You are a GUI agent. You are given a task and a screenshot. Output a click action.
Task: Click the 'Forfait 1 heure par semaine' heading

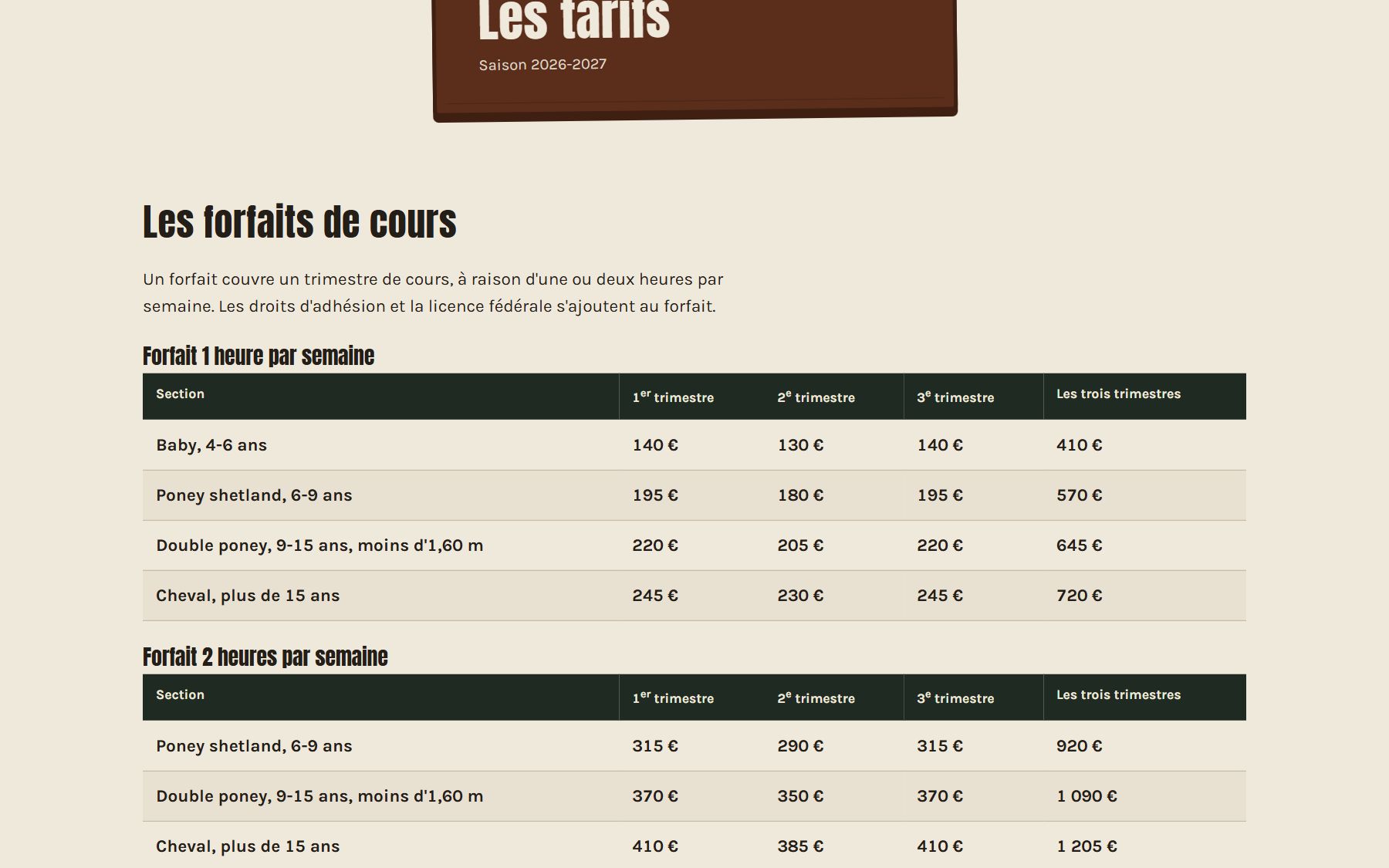pos(259,356)
